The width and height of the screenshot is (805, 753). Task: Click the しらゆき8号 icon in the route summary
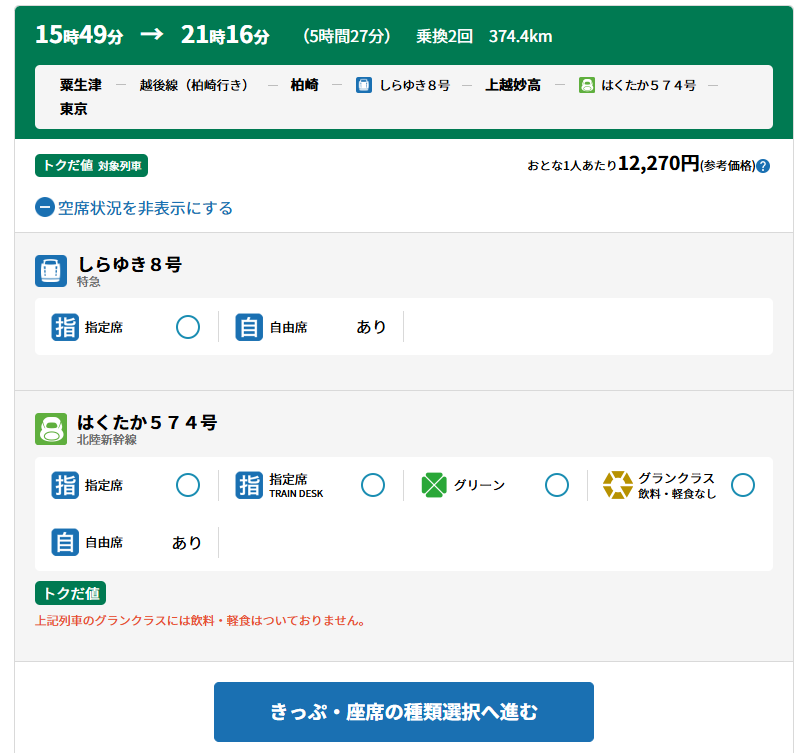(363, 86)
